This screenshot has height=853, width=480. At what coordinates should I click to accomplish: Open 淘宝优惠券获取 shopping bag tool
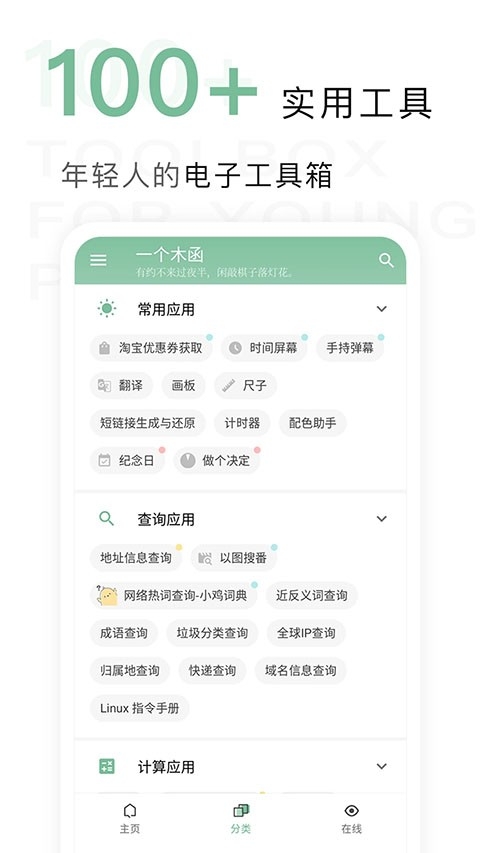[x=151, y=348]
